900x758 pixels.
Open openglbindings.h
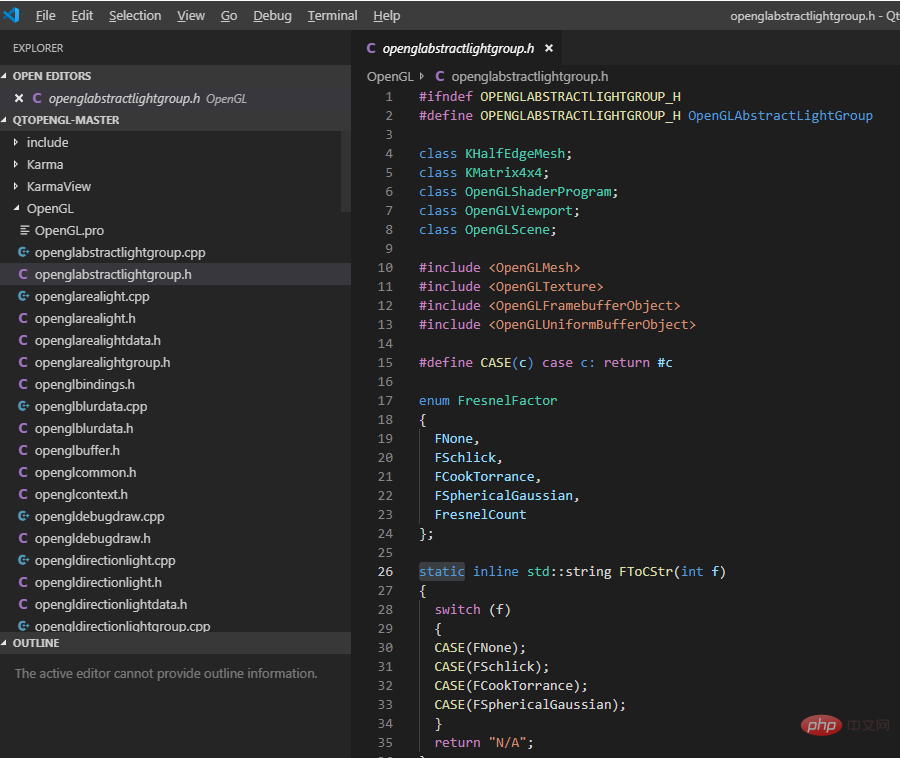tap(84, 384)
